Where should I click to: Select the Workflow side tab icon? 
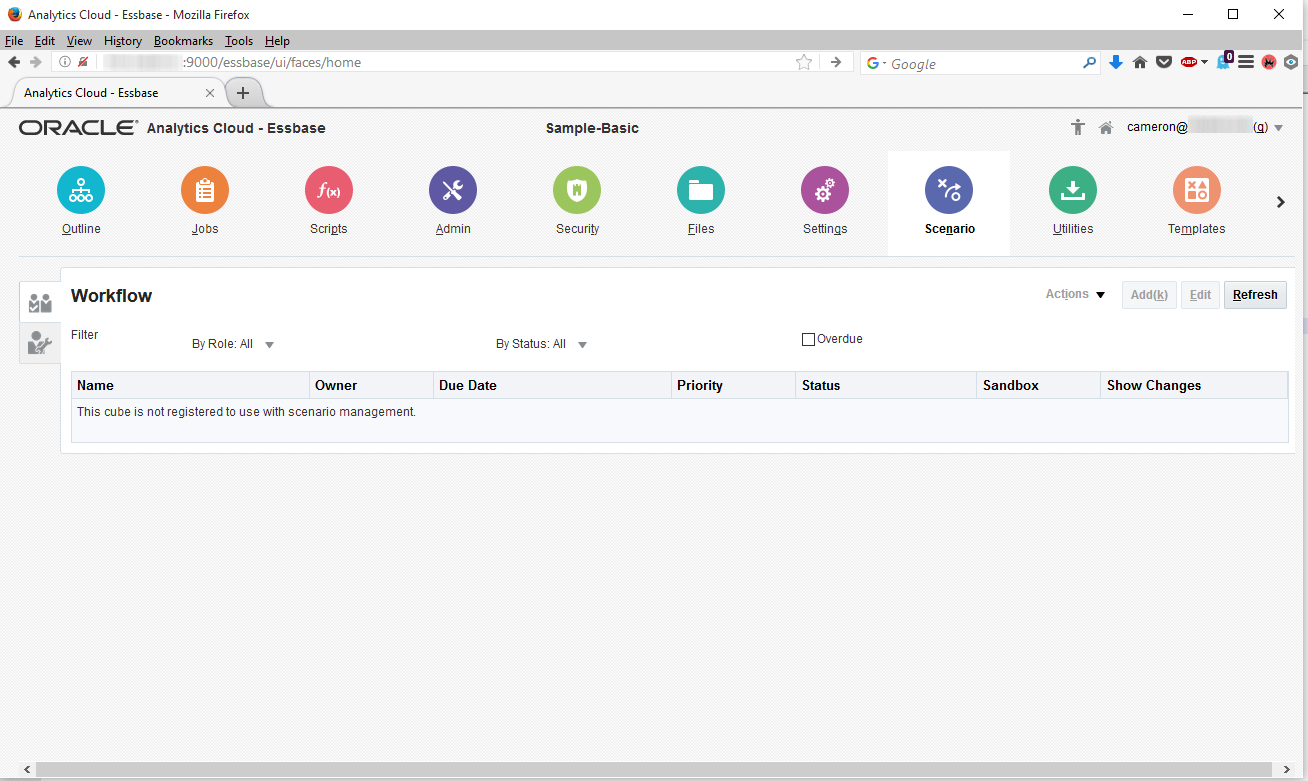(x=40, y=302)
